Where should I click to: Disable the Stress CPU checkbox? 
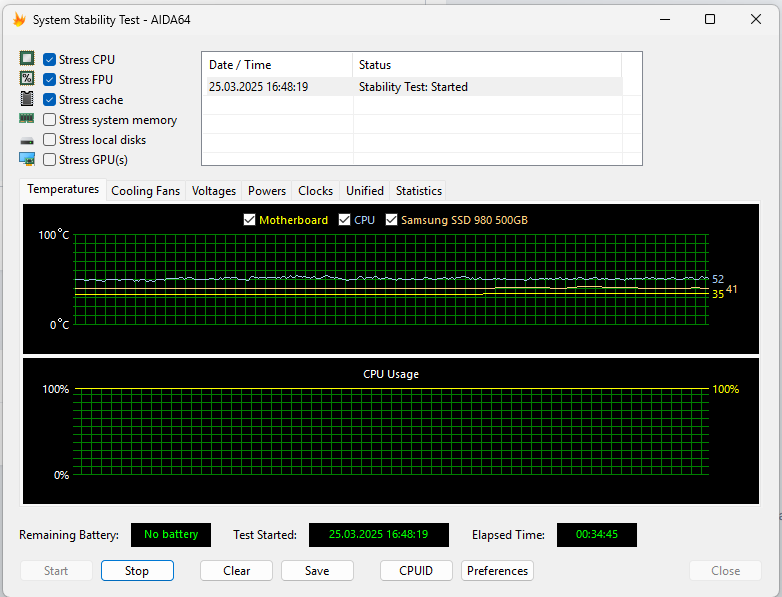50,60
